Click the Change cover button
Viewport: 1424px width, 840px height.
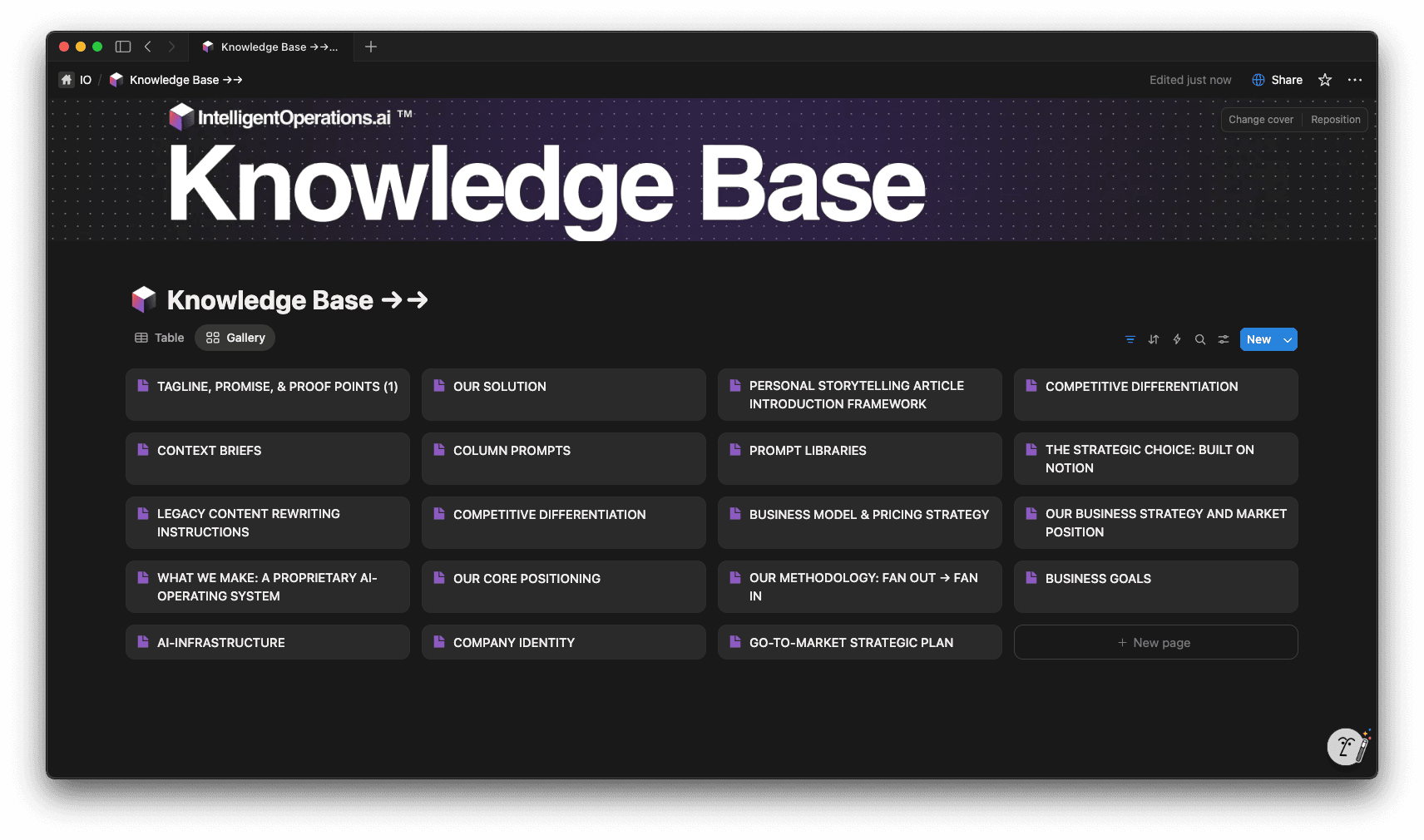click(1260, 119)
